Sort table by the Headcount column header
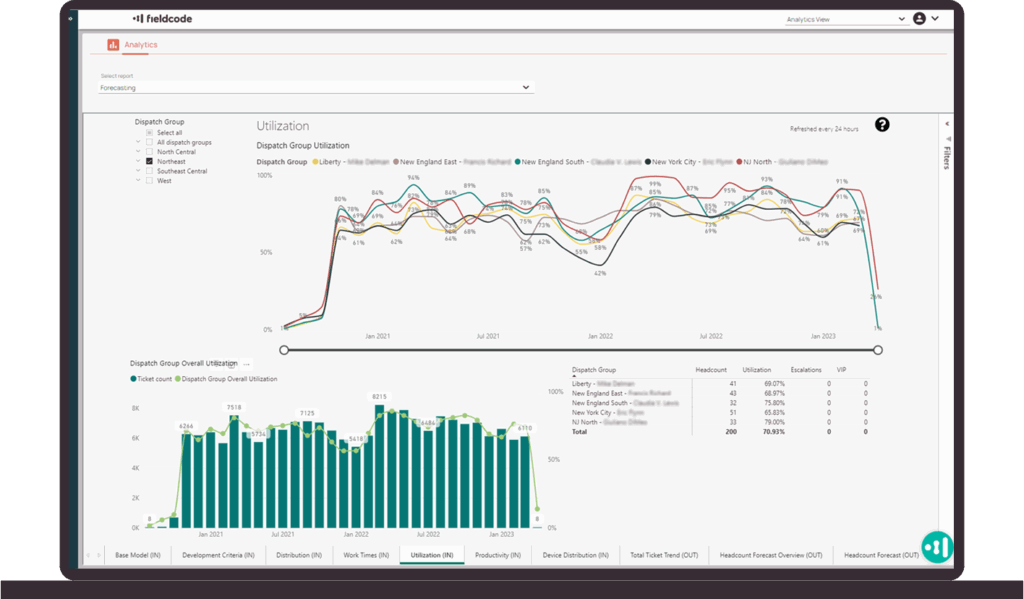This screenshot has width=1024, height=599. [709, 370]
